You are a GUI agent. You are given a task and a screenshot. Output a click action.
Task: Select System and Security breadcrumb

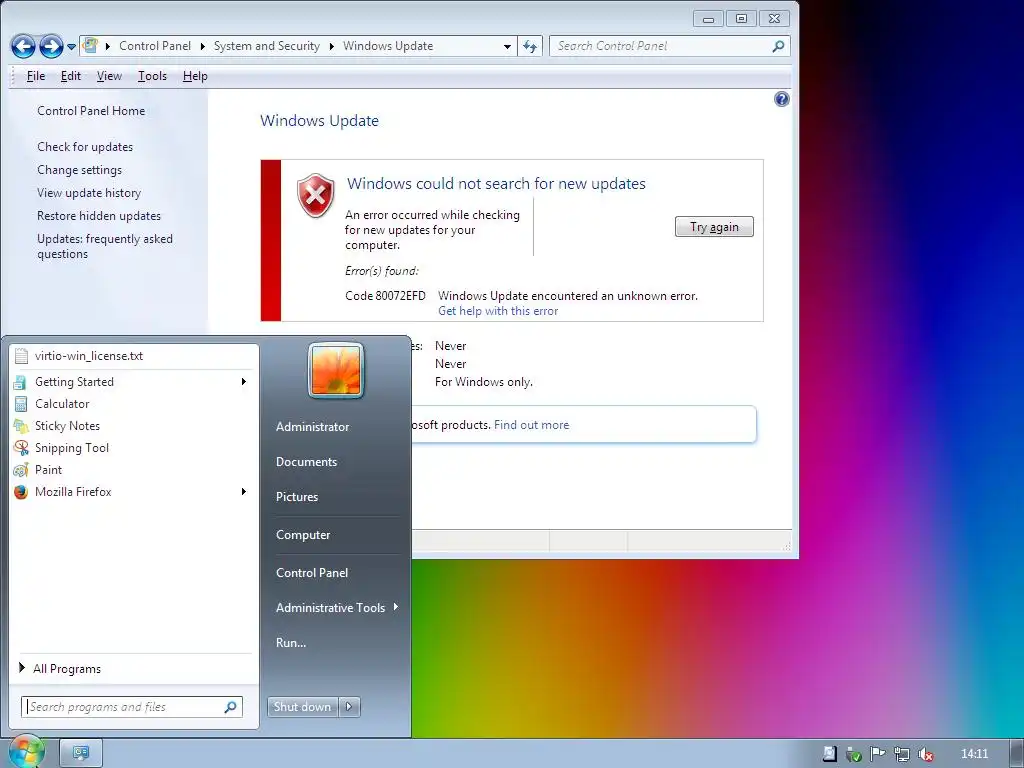pos(266,46)
